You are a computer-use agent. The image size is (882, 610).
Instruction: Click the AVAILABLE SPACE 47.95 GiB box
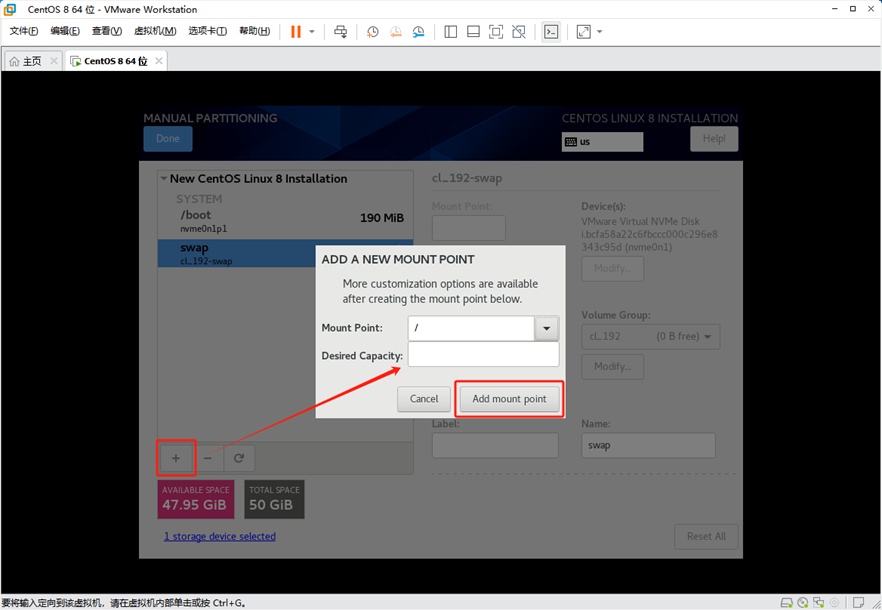coord(196,499)
